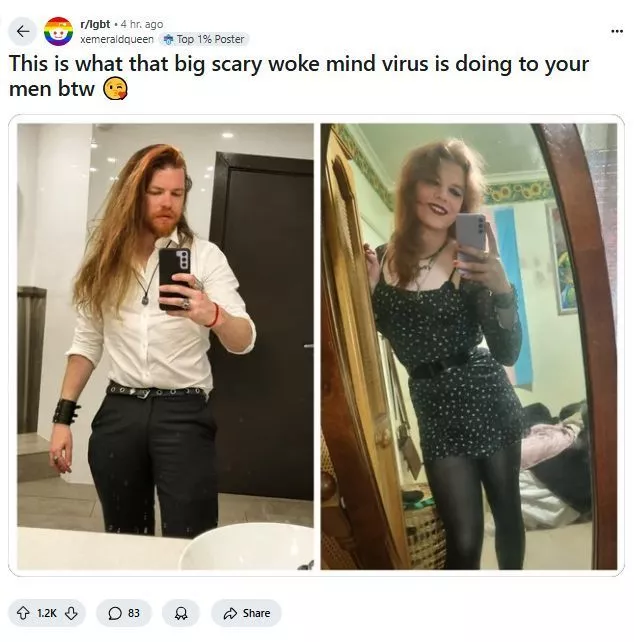
Task: Give an award using the award icon
Action: tap(181, 613)
